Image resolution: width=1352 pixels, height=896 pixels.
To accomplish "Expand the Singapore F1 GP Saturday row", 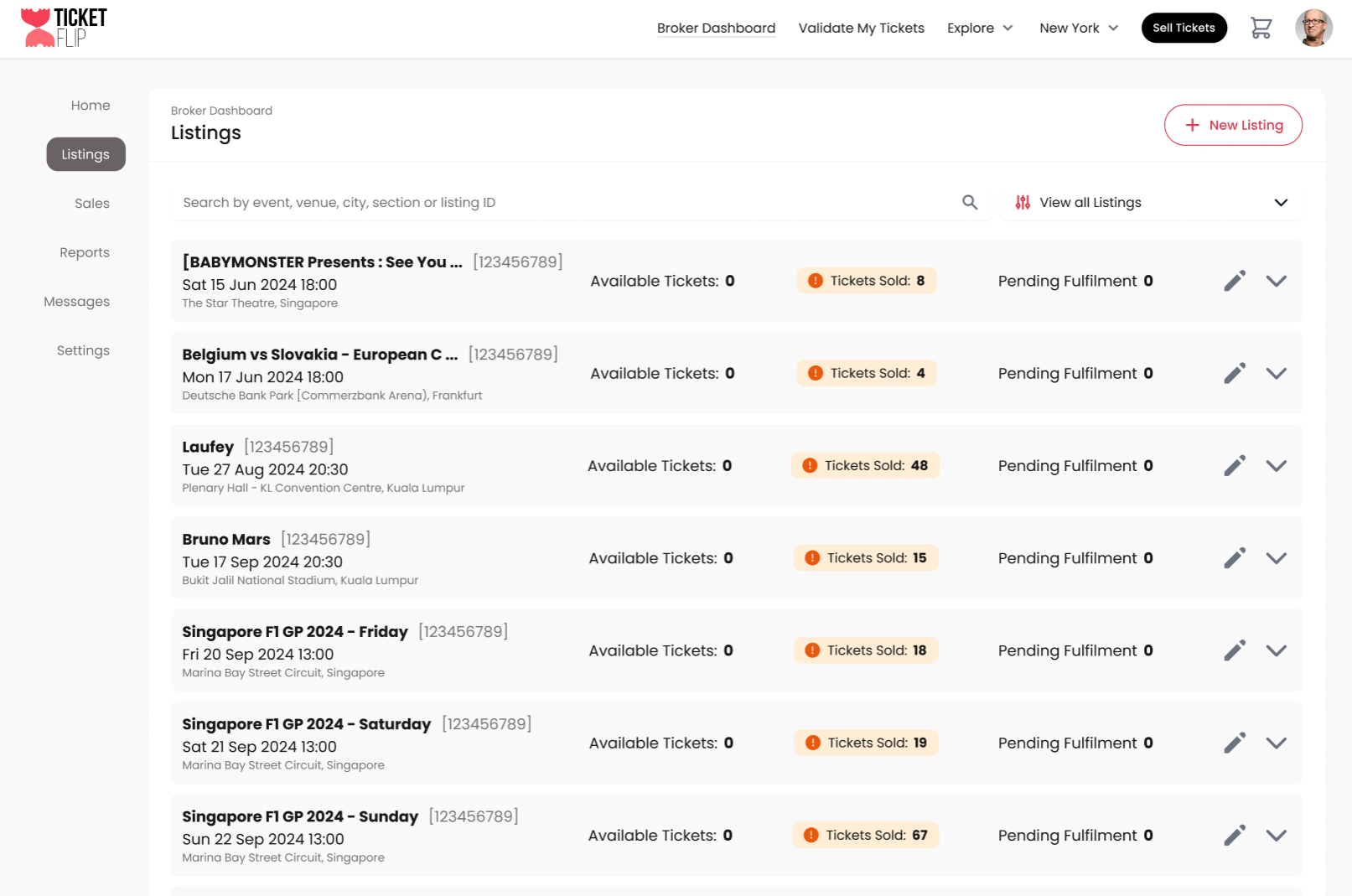I will pos(1277,743).
